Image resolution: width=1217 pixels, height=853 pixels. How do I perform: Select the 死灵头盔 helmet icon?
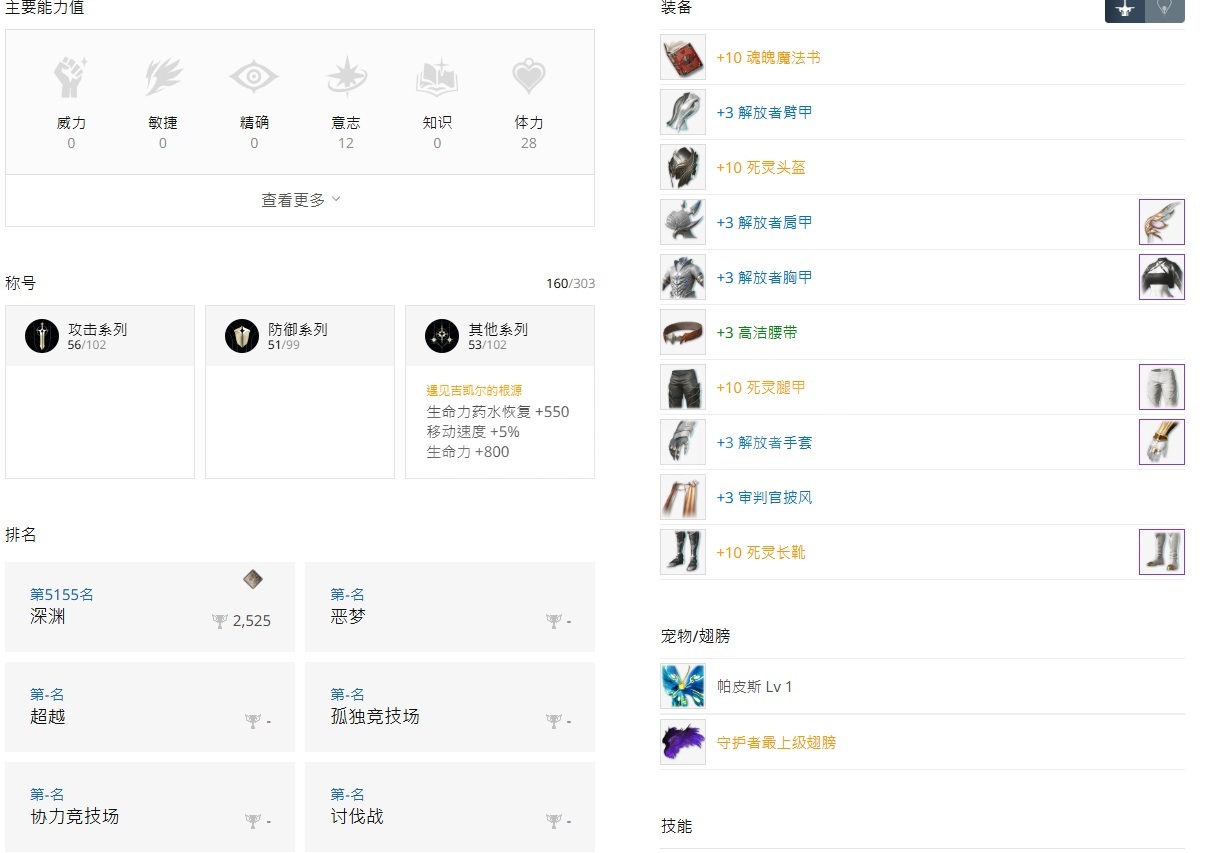click(683, 167)
